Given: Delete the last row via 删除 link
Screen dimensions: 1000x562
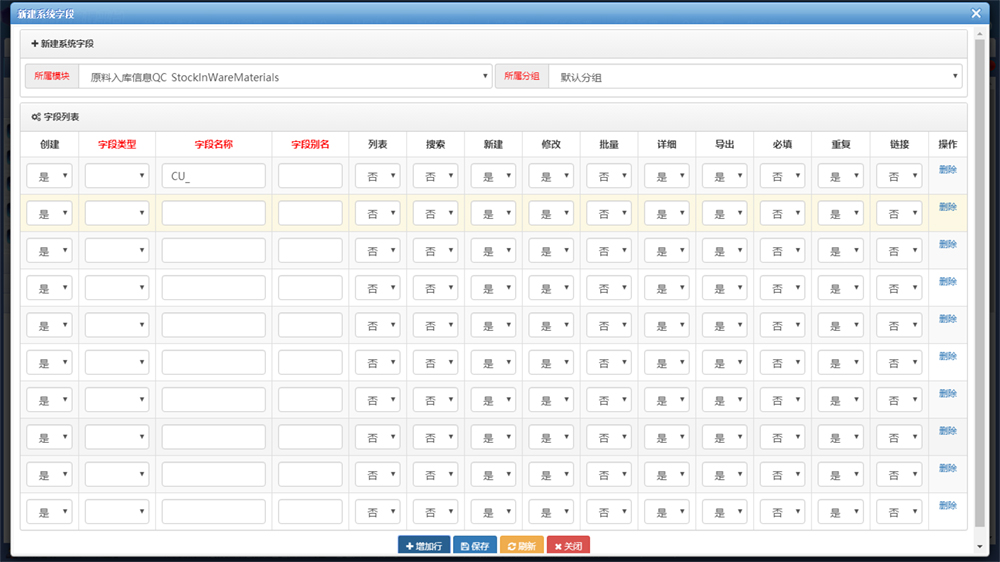Looking at the screenshot, I should 948,505.
